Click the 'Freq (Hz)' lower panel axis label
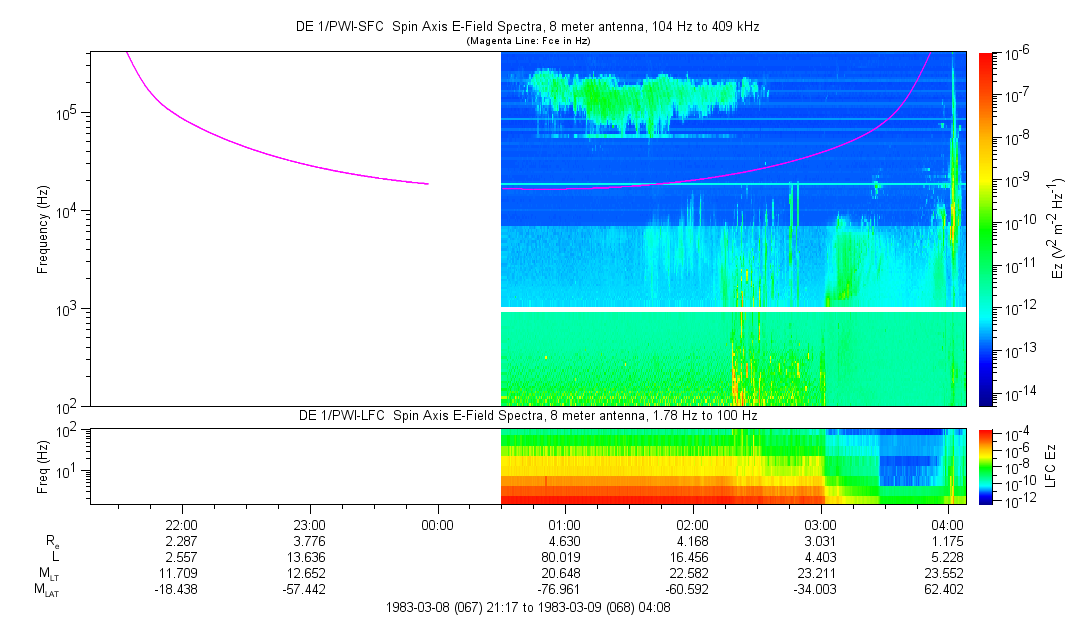 pos(44,465)
